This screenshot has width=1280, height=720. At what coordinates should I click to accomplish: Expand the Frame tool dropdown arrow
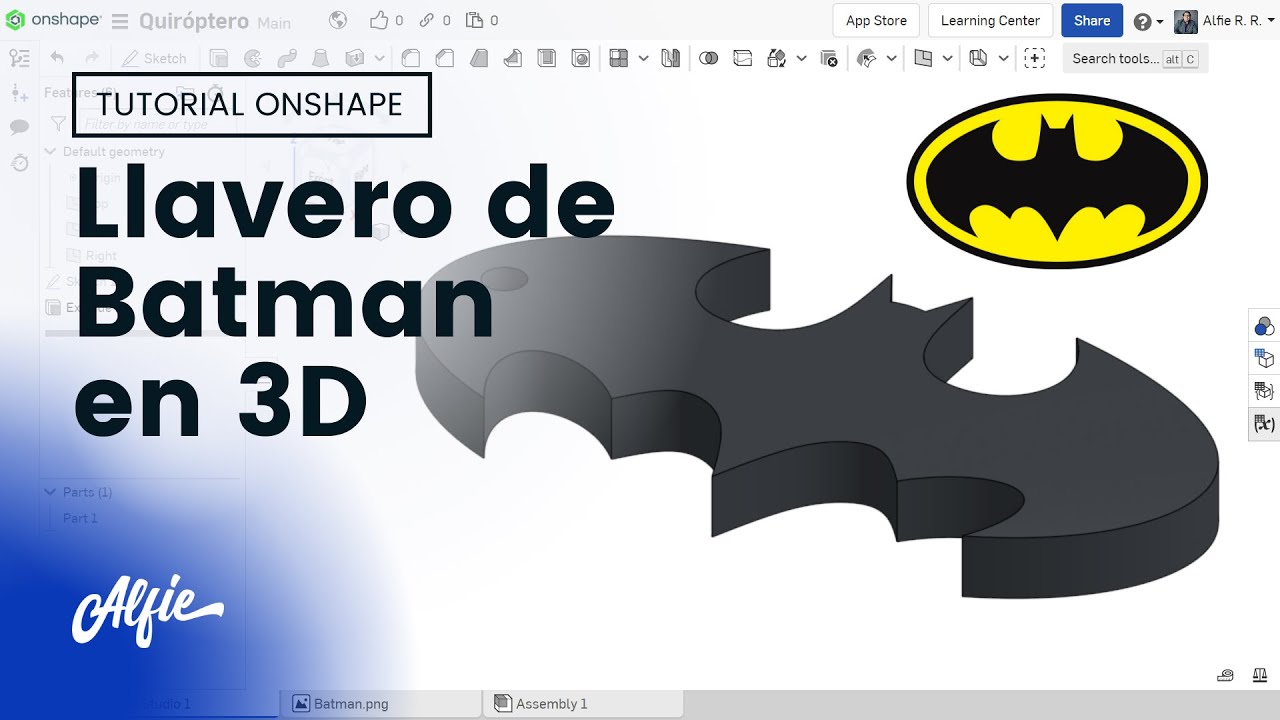click(x=1003, y=58)
